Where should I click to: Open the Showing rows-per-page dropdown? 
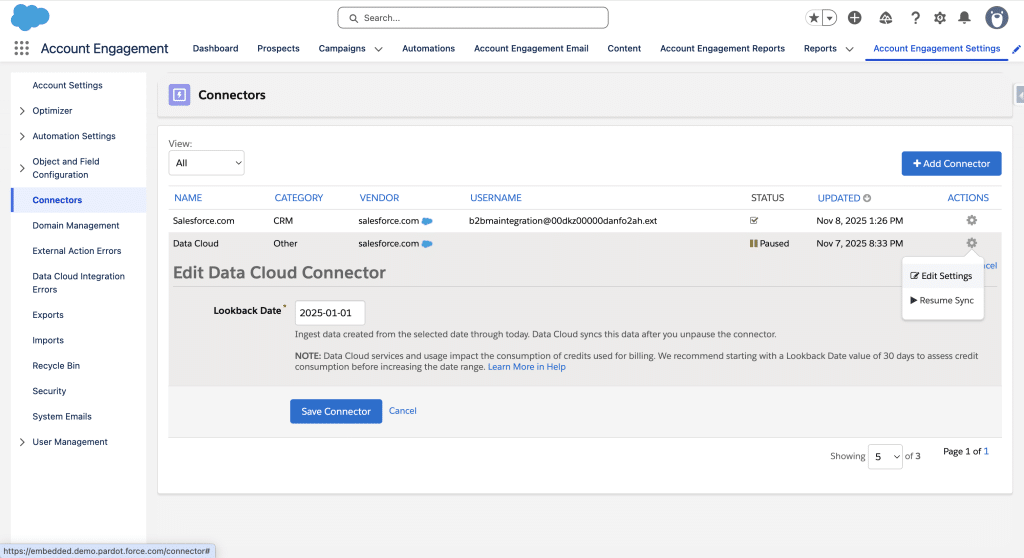point(885,456)
